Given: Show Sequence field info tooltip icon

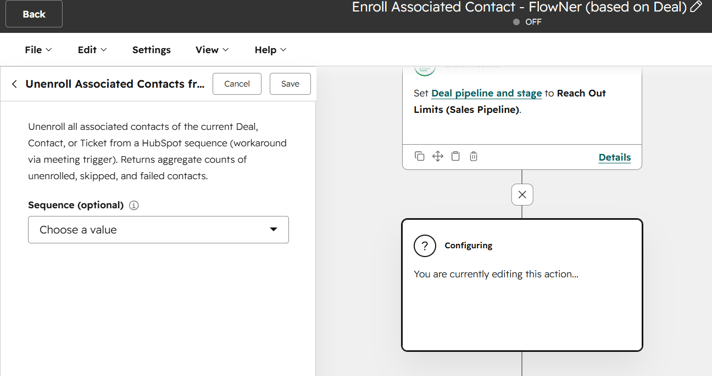Looking at the screenshot, I should 134,205.
